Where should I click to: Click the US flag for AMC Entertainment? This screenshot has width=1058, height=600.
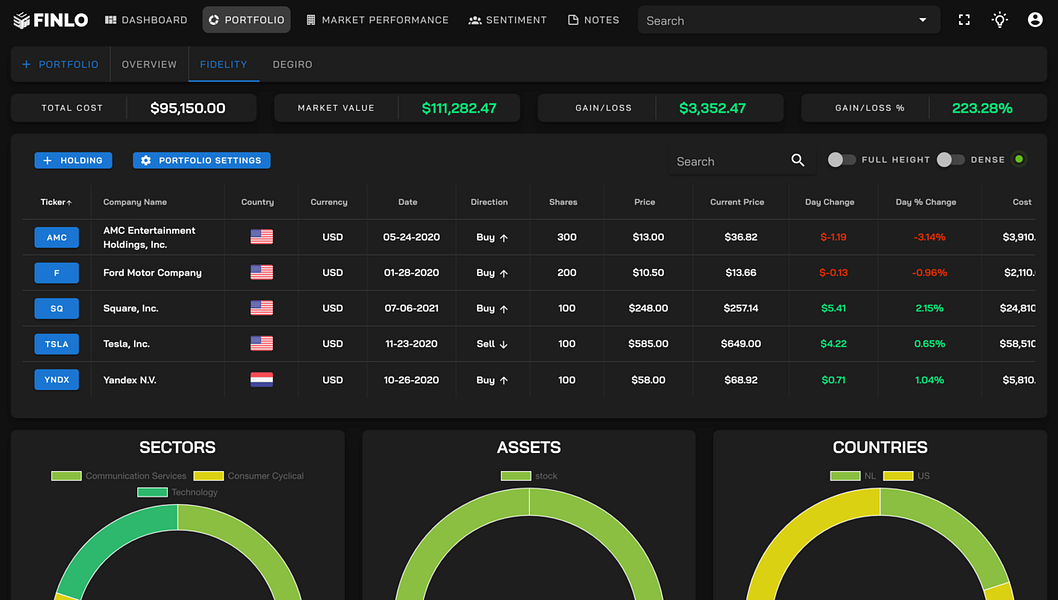[x=262, y=237]
